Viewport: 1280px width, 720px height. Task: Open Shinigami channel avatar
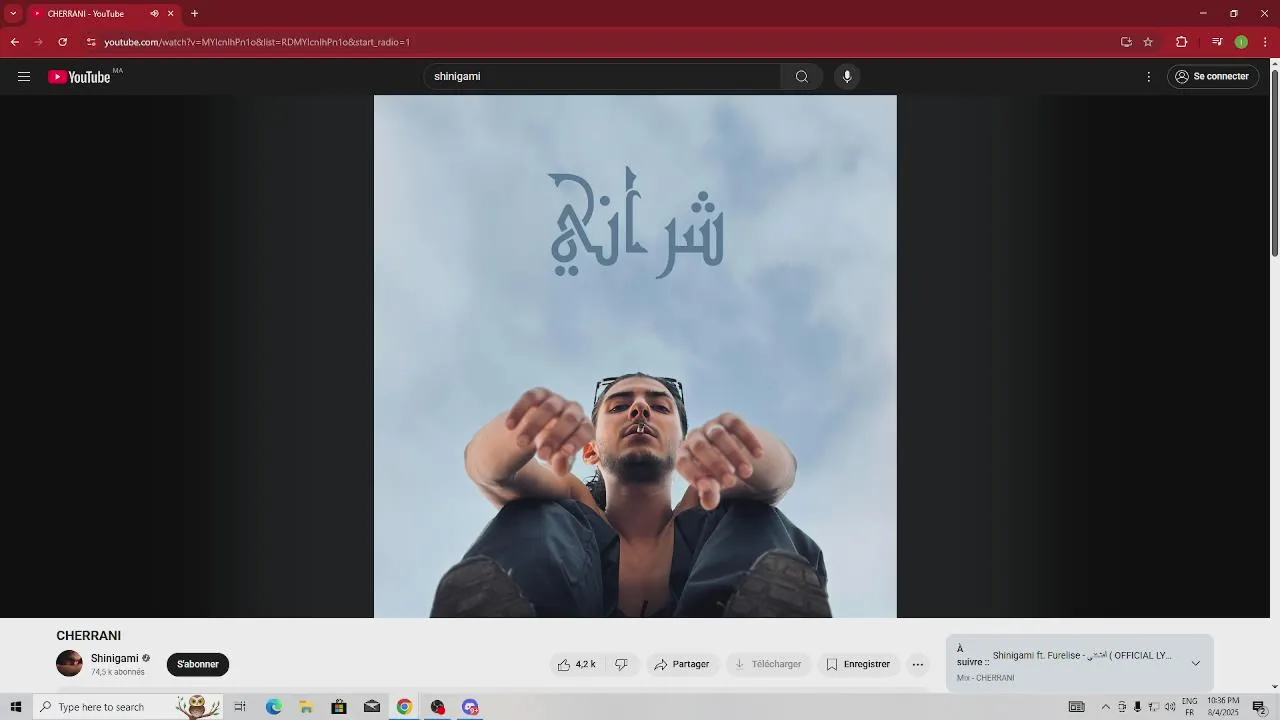pyautogui.click(x=69, y=663)
